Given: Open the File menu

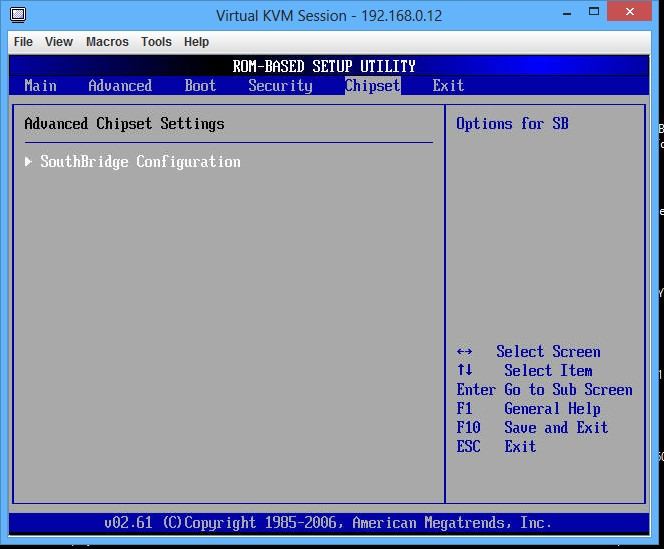Looking at the screenshot, I should tap(23, 42).
